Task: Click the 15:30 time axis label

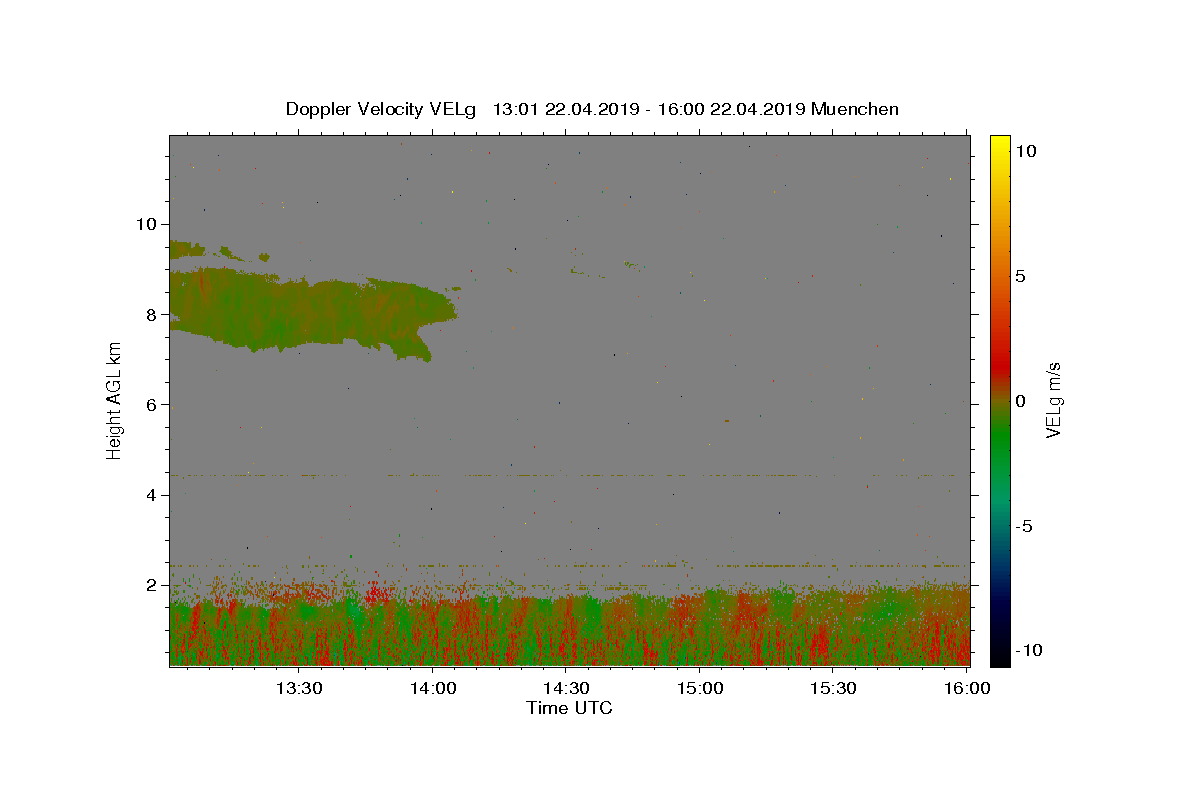Action: pos(834,688)
